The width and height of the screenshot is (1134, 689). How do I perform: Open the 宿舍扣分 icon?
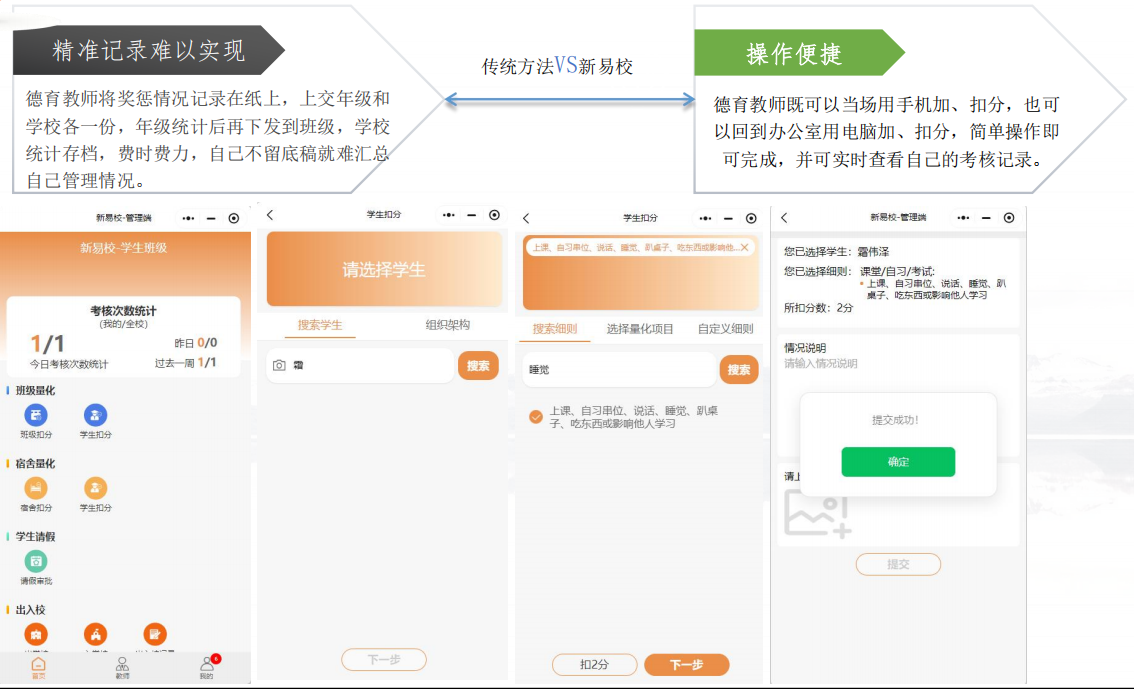point(36,488)
